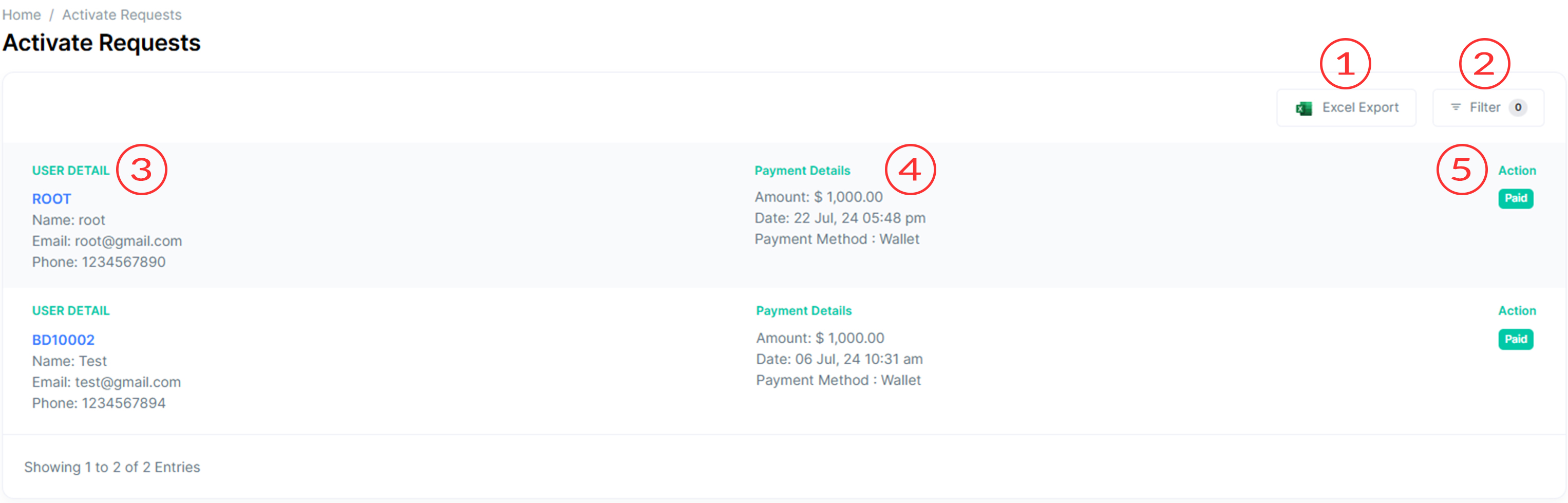This screenshot has width=1568, height=503.
Task: Click the red circled number 2 marker
Action: pyautogui.click(x=1484, y=64)
